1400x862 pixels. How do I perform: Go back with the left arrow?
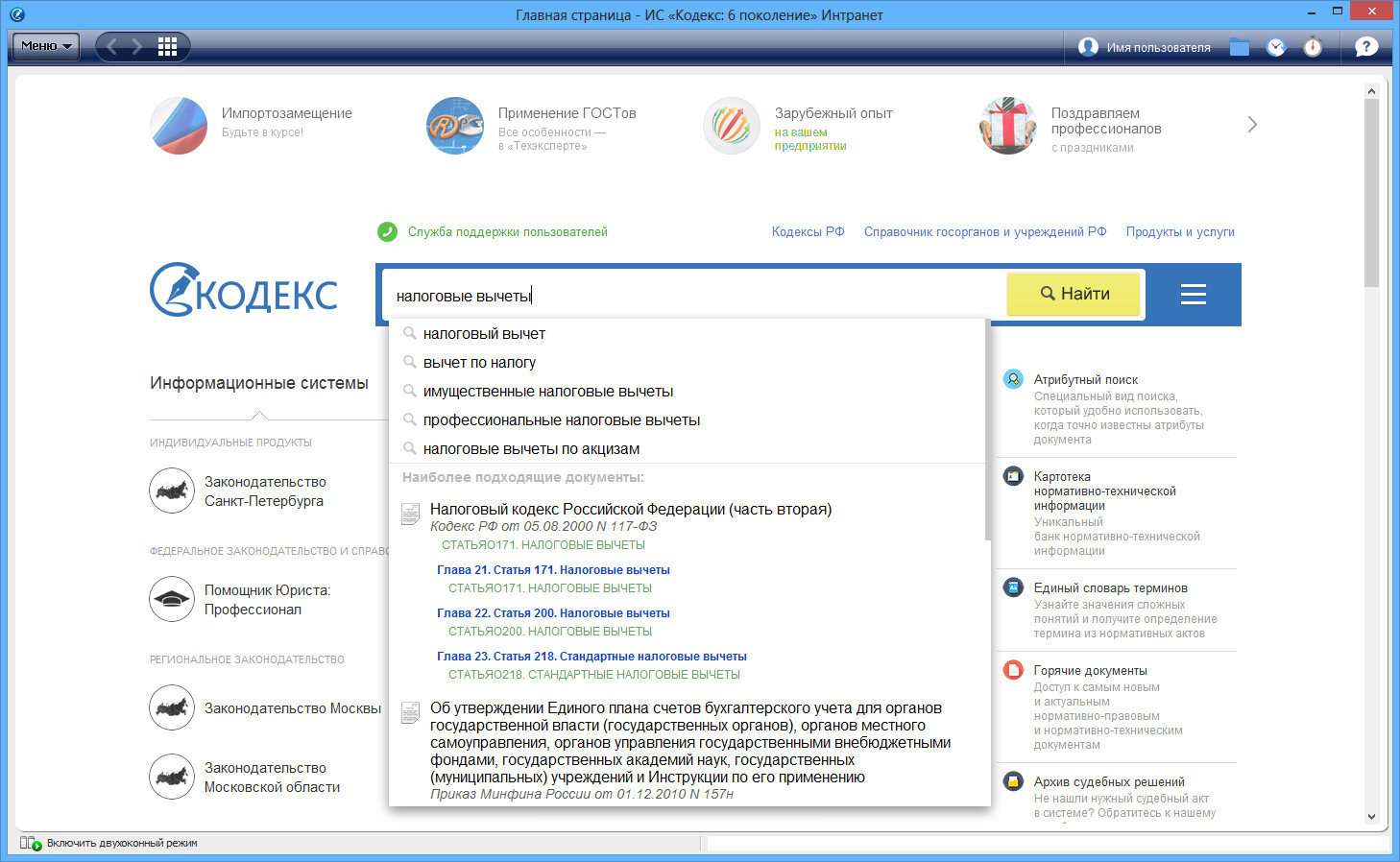click(x=112, y=46)
